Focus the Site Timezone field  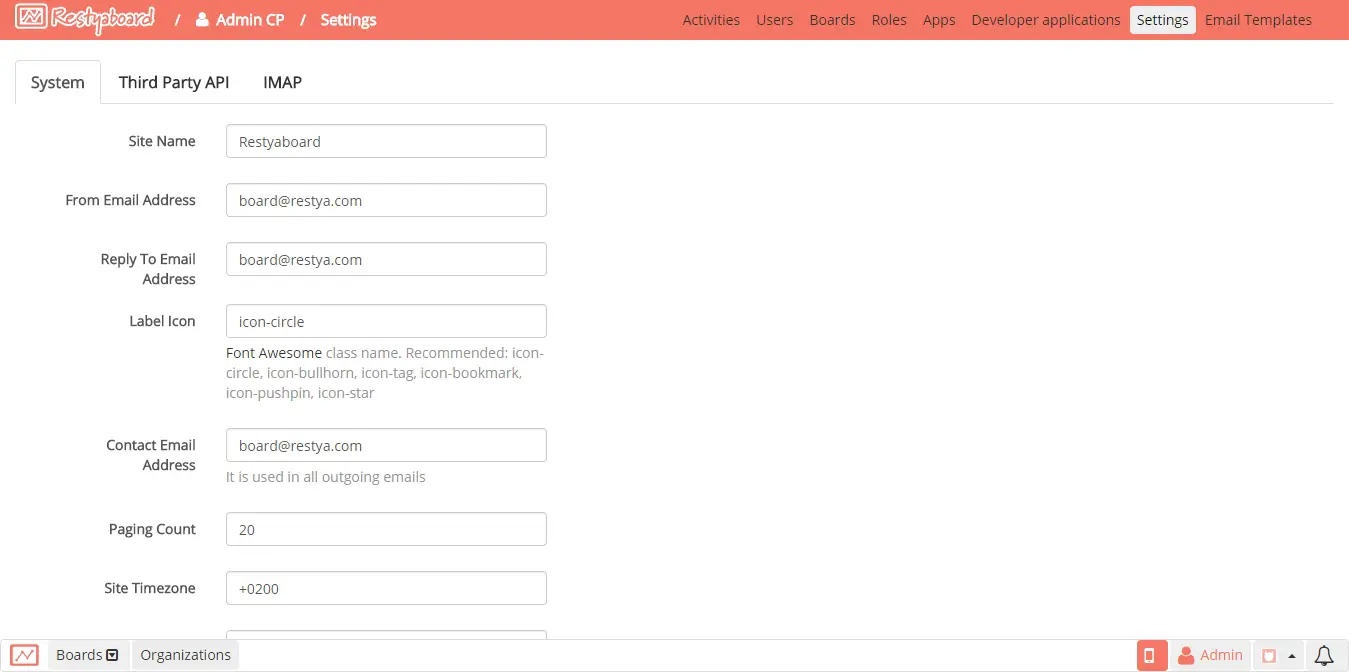coord(386,588)
